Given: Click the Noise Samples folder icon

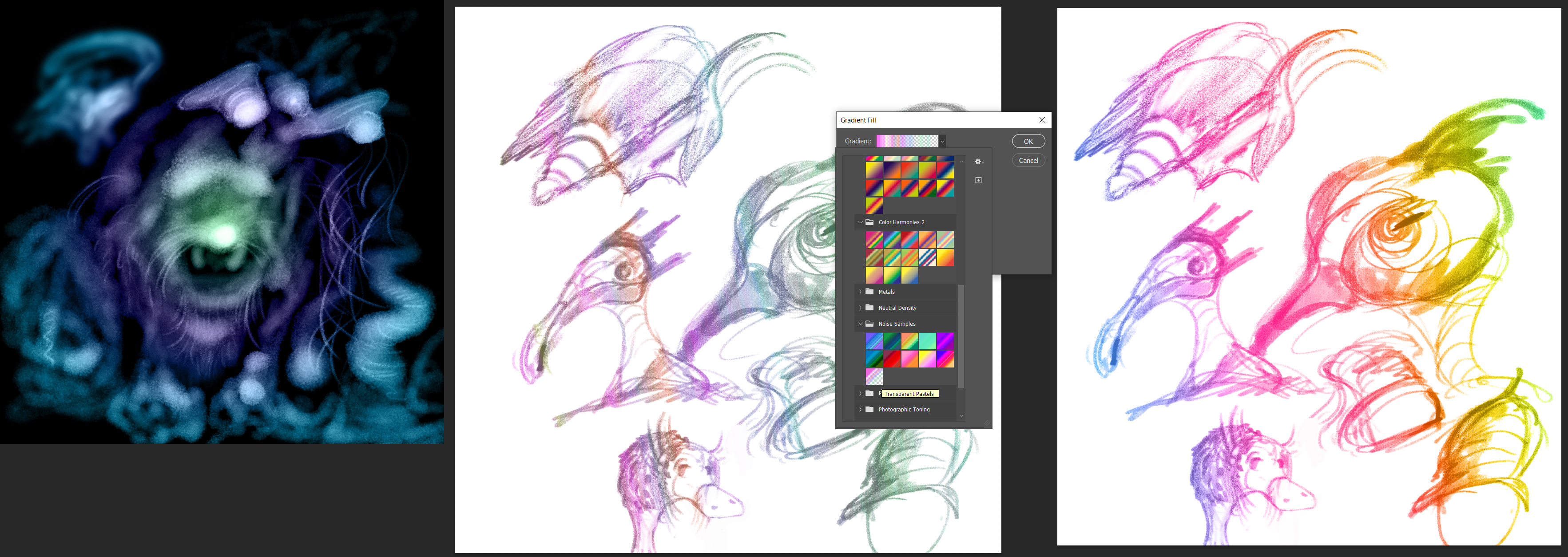Looking at the screenshot, I should 869,324.
